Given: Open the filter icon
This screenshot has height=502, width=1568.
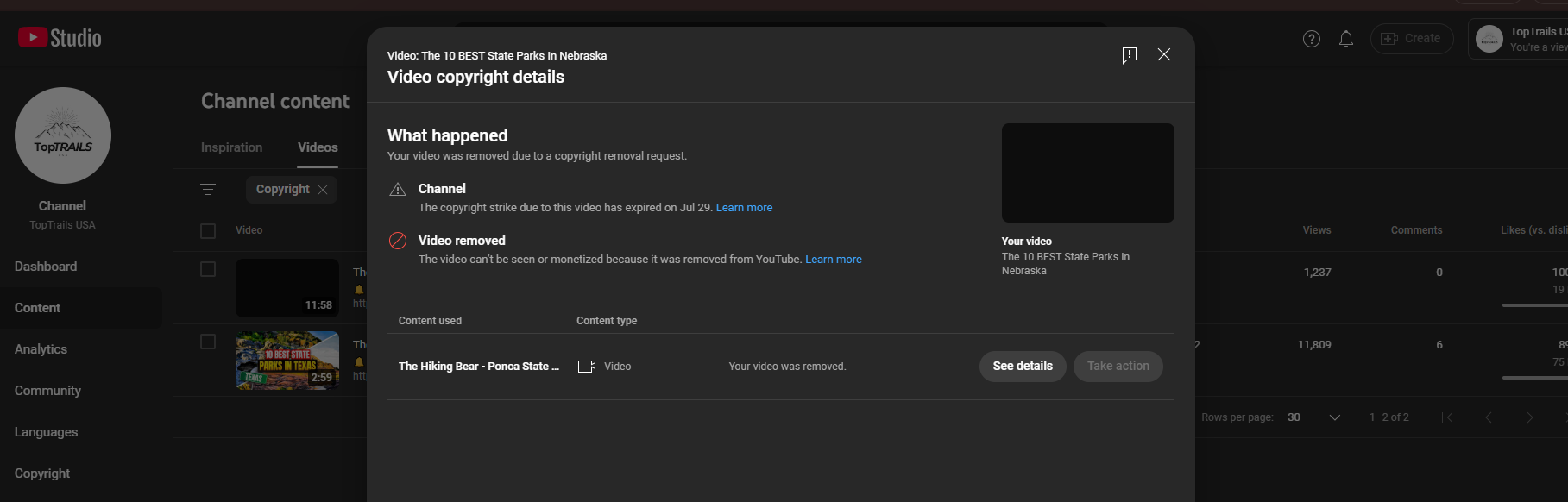Looking at the screenshot, I should click(x=208, y=189).
